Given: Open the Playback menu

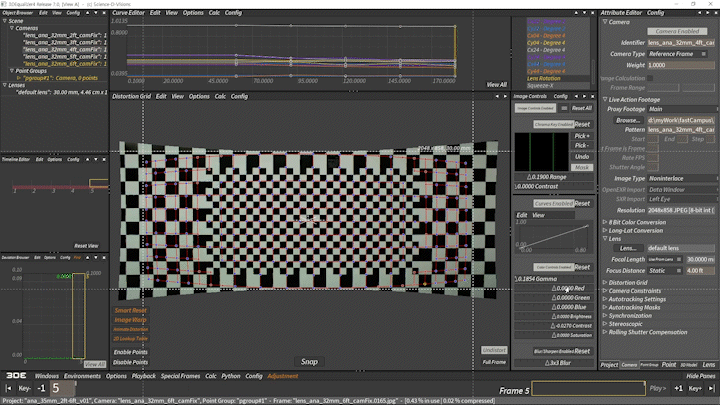Looking at the screenshot, I should point(144,376).
